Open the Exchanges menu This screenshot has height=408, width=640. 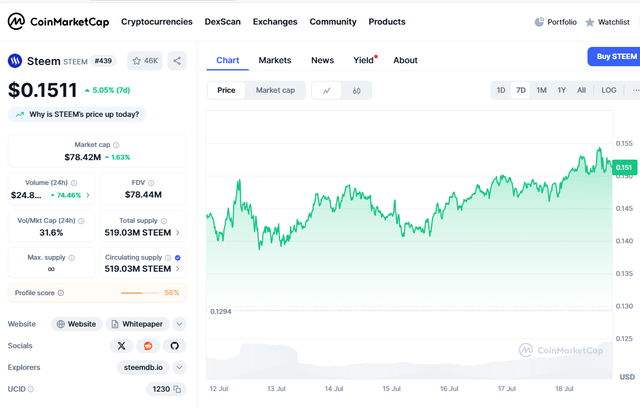(x=275, y=22)
